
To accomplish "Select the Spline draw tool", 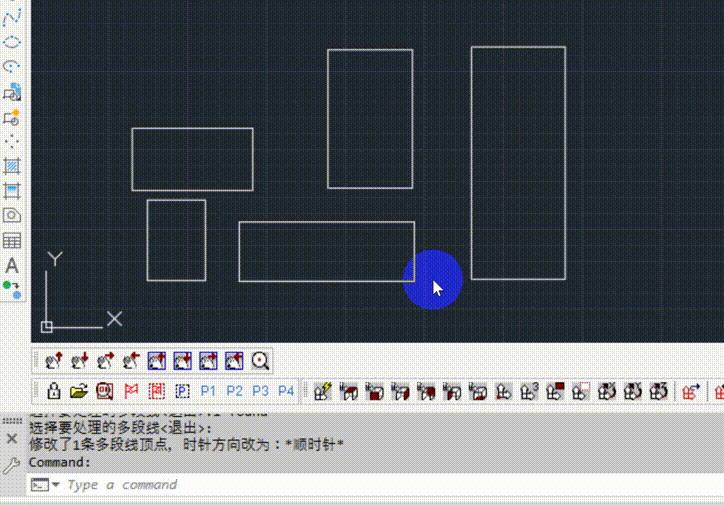I will (x=12, y=18).
